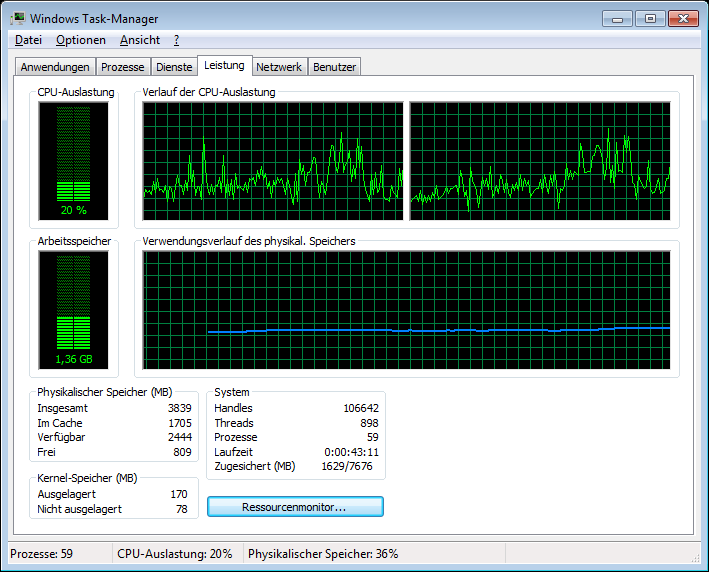This screenshot has height=572, width=709.
Task: Minimize the Task-Manager window
Action: pyautogui.click(x=617, y=19)
